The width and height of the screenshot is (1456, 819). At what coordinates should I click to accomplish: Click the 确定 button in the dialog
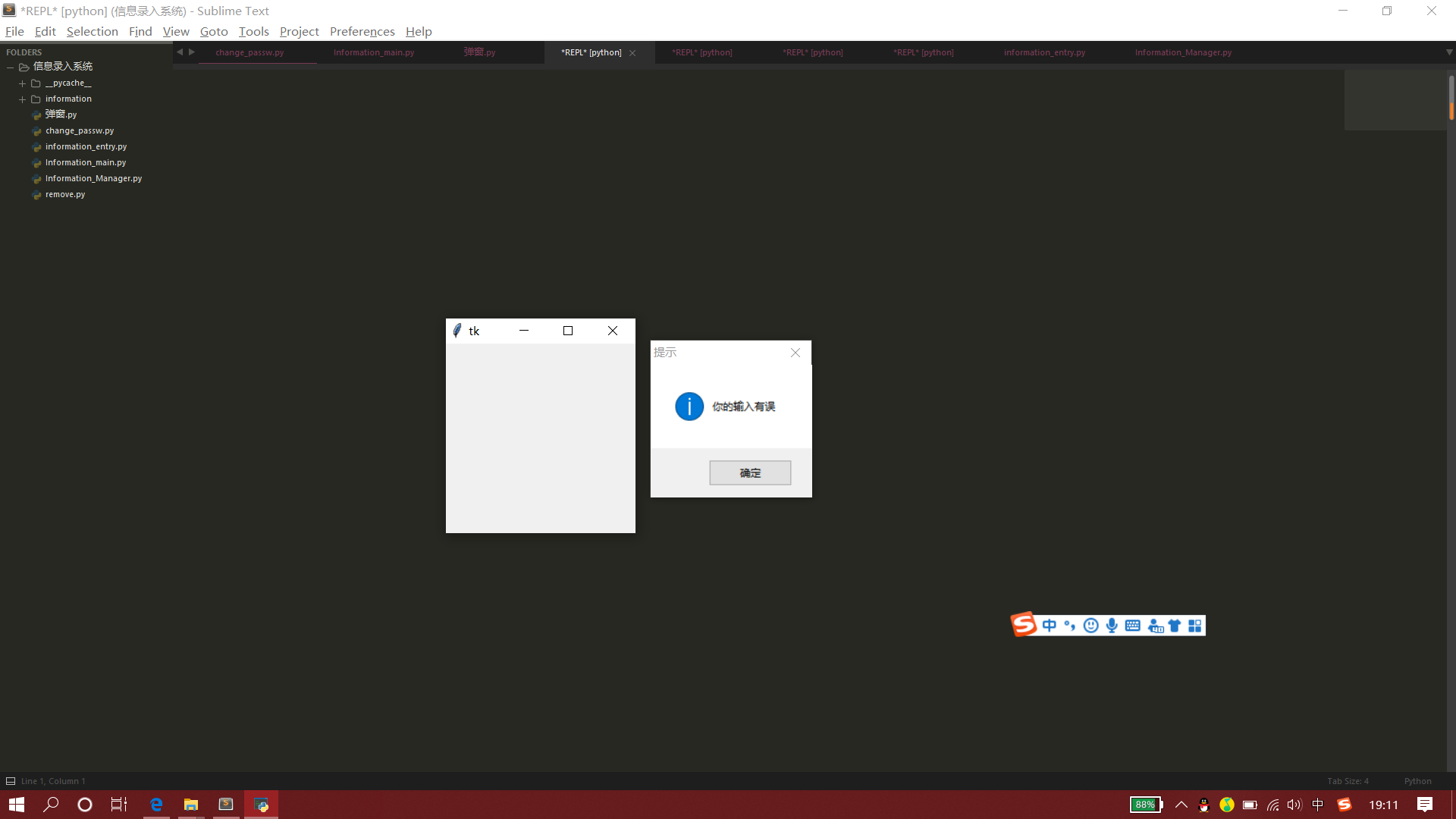click(750, 472)
